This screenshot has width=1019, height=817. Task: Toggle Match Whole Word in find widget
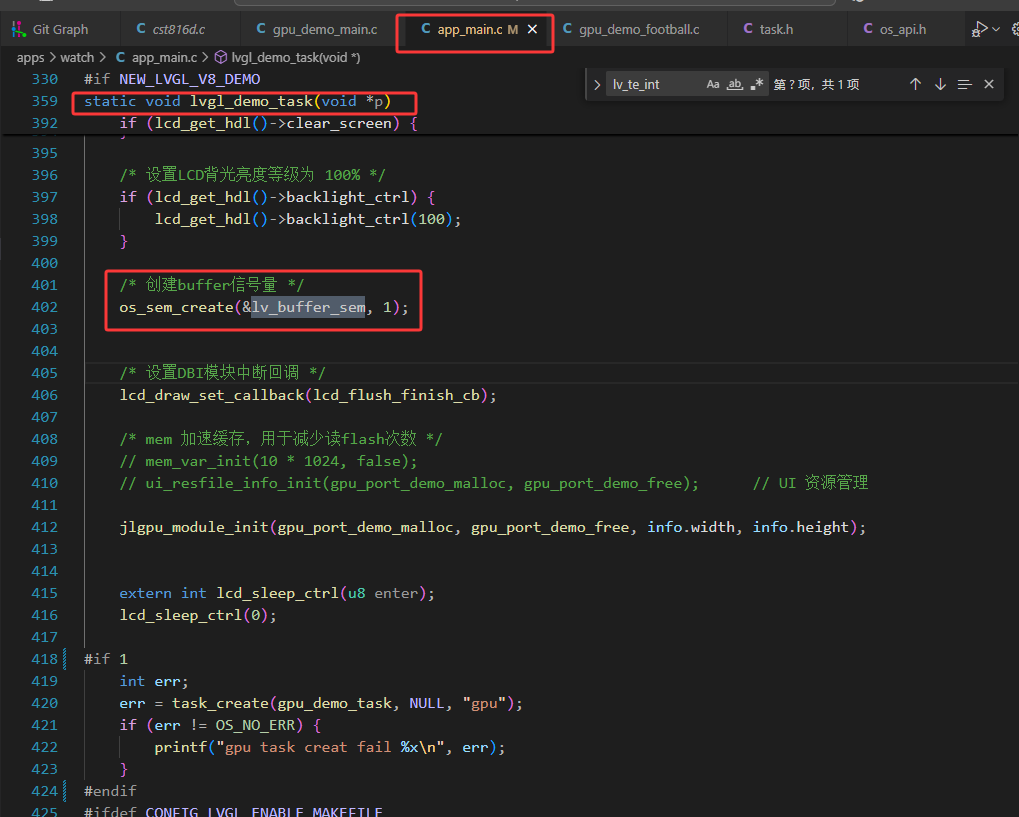point(735,84)
